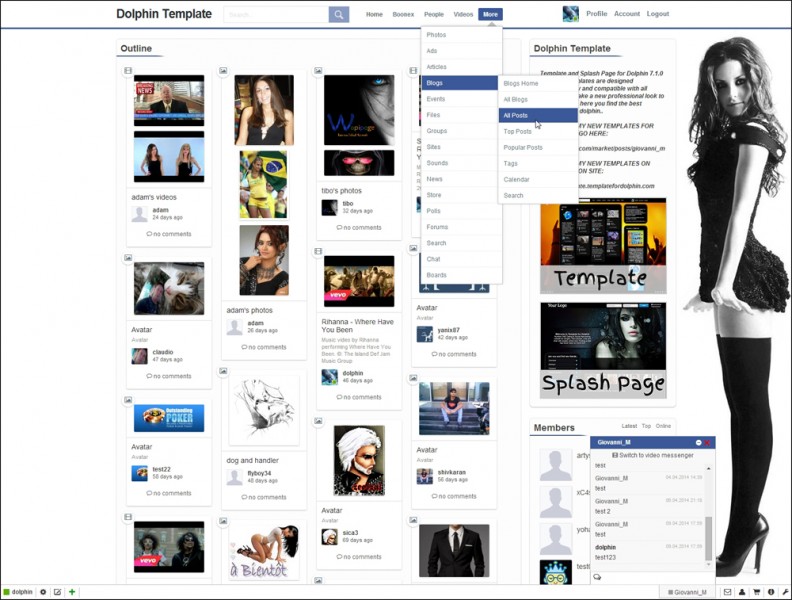Screen dimensions: 792x600
Task: Click the user avatar in the header
Action: coord(571,14)
